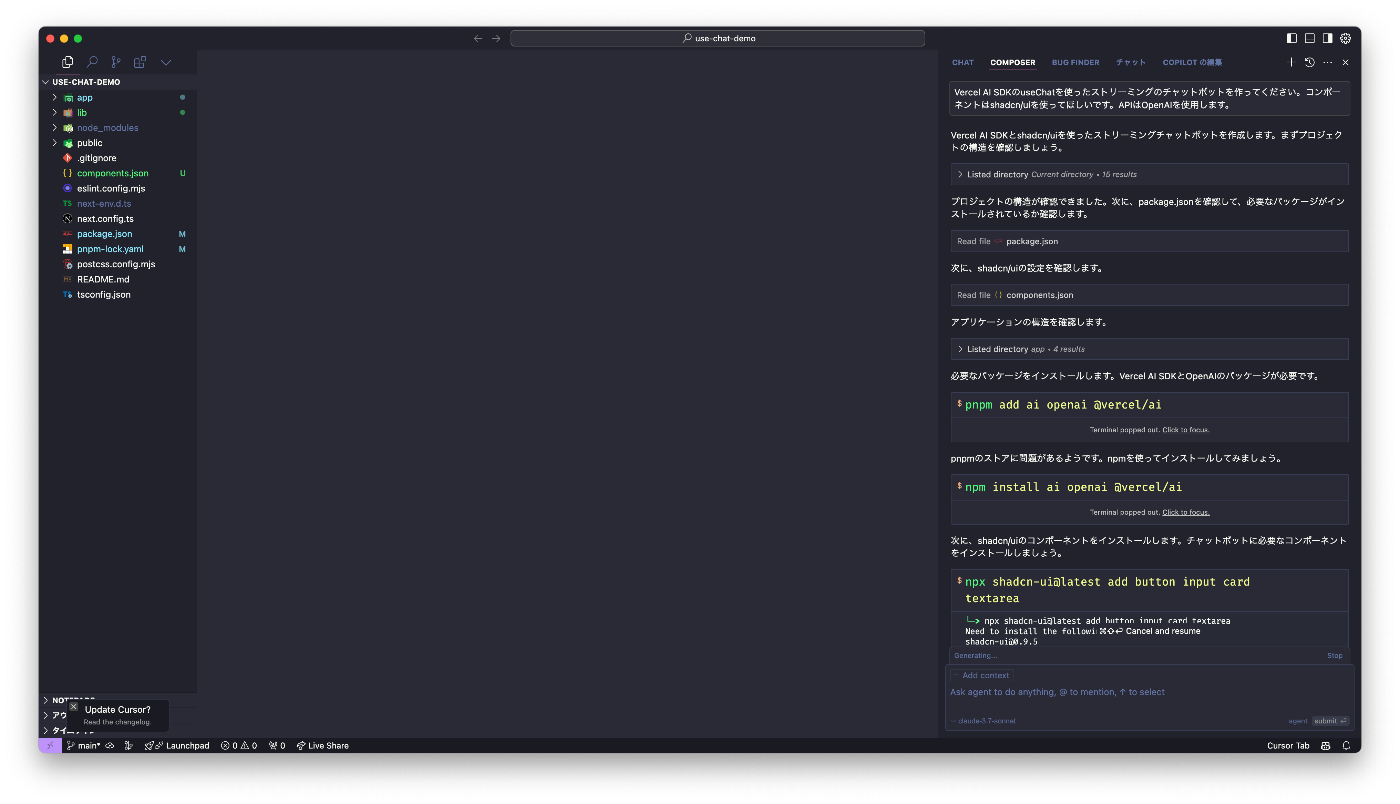Viewport: 1400px width, 804px height.
Task: Toggle the secondary sidebar layout icon
Action: click(1328, 38)
